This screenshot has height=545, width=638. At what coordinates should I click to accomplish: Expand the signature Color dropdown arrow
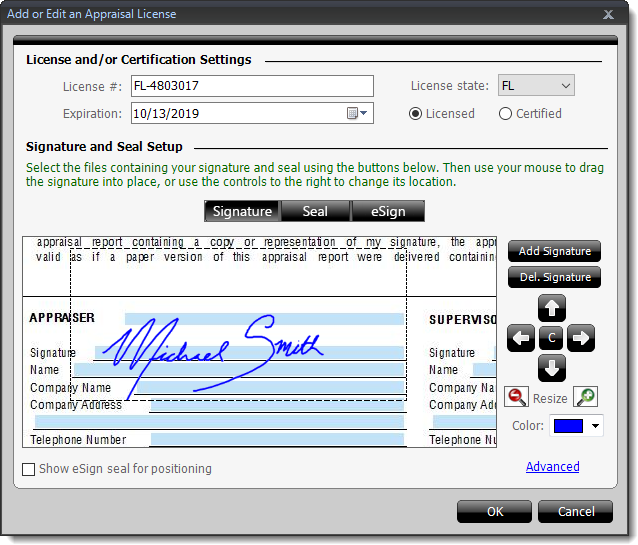596,427
